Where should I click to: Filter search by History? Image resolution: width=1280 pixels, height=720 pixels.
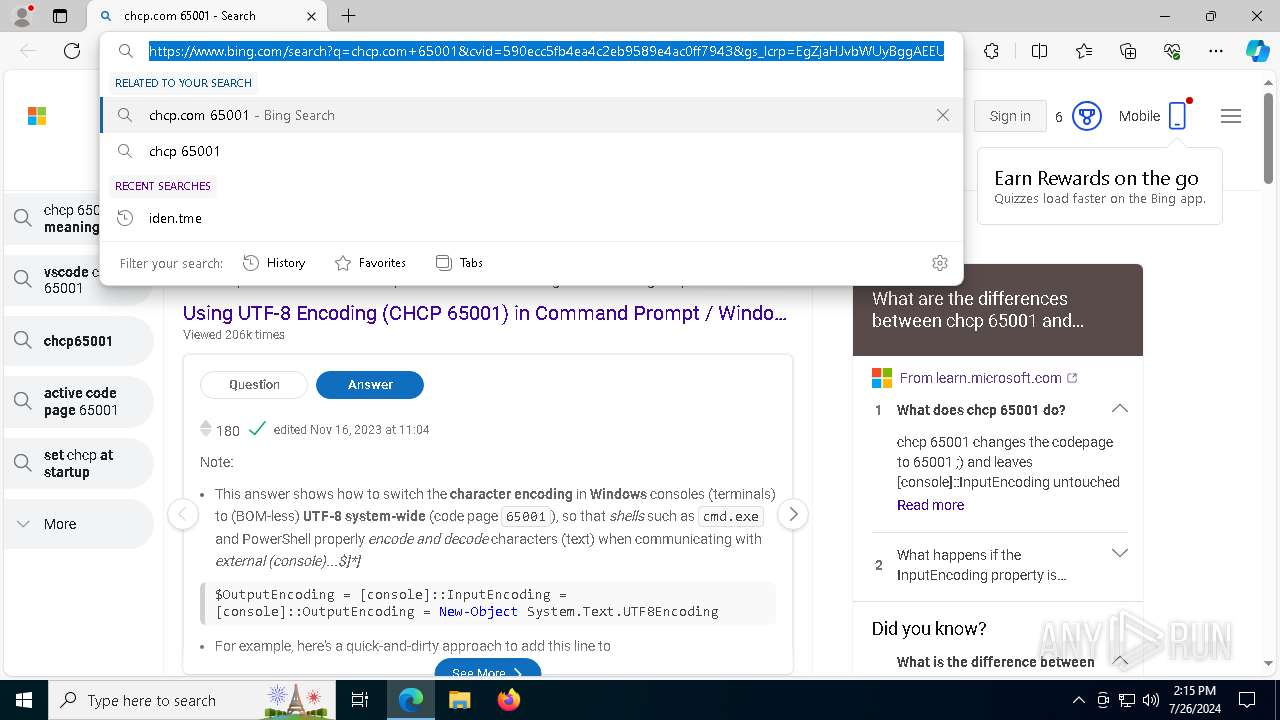pos(274,263)
